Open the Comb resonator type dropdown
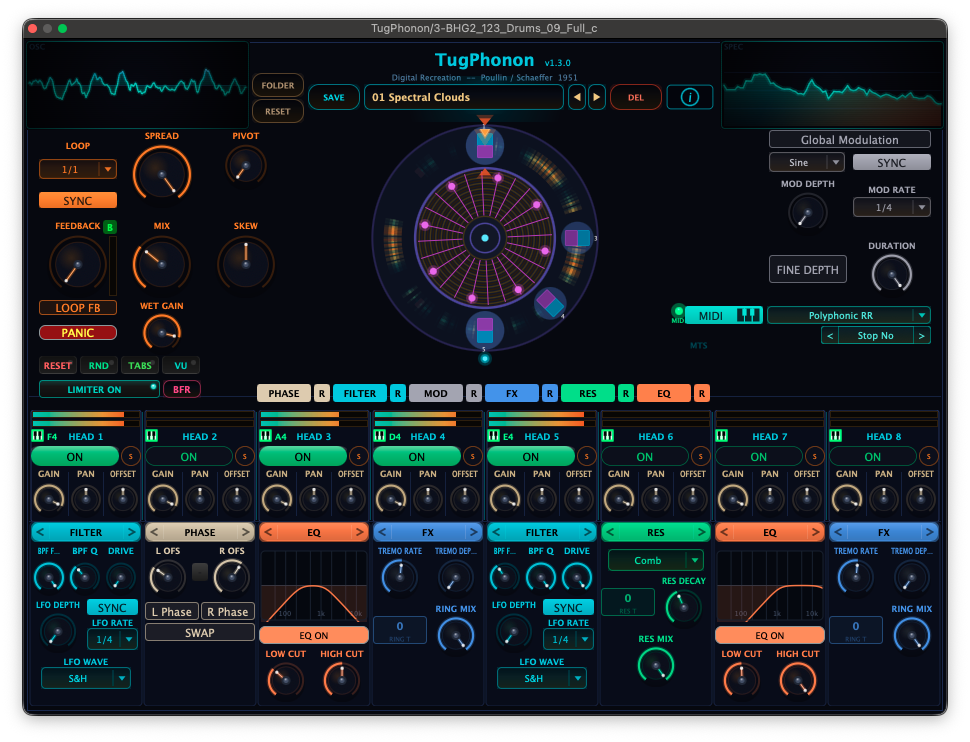The image size is (970, 742). coord(656,560)
